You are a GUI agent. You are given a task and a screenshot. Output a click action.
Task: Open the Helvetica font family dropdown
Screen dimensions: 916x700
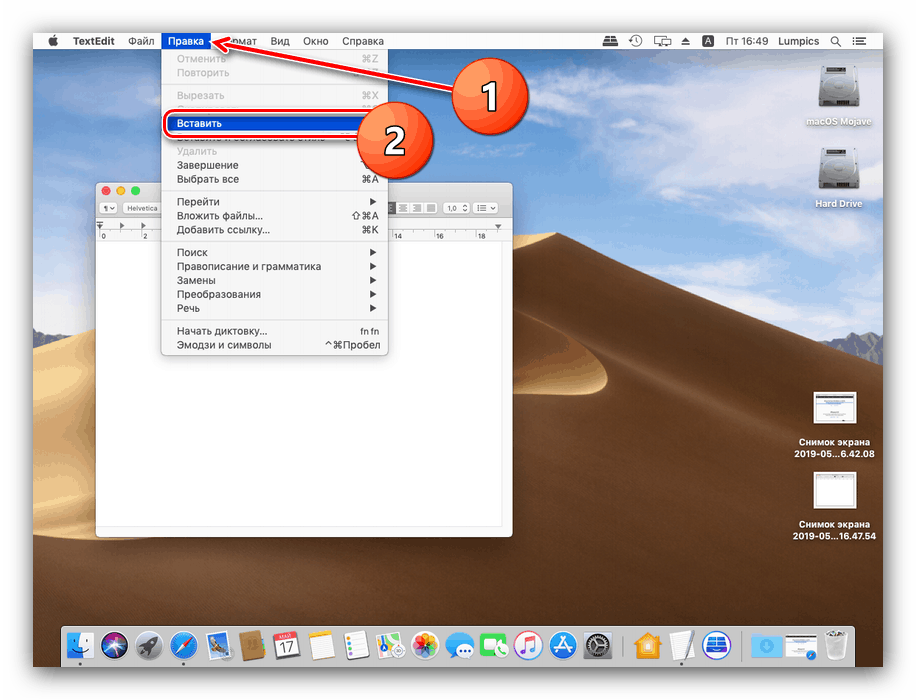(x=142, y=208)
